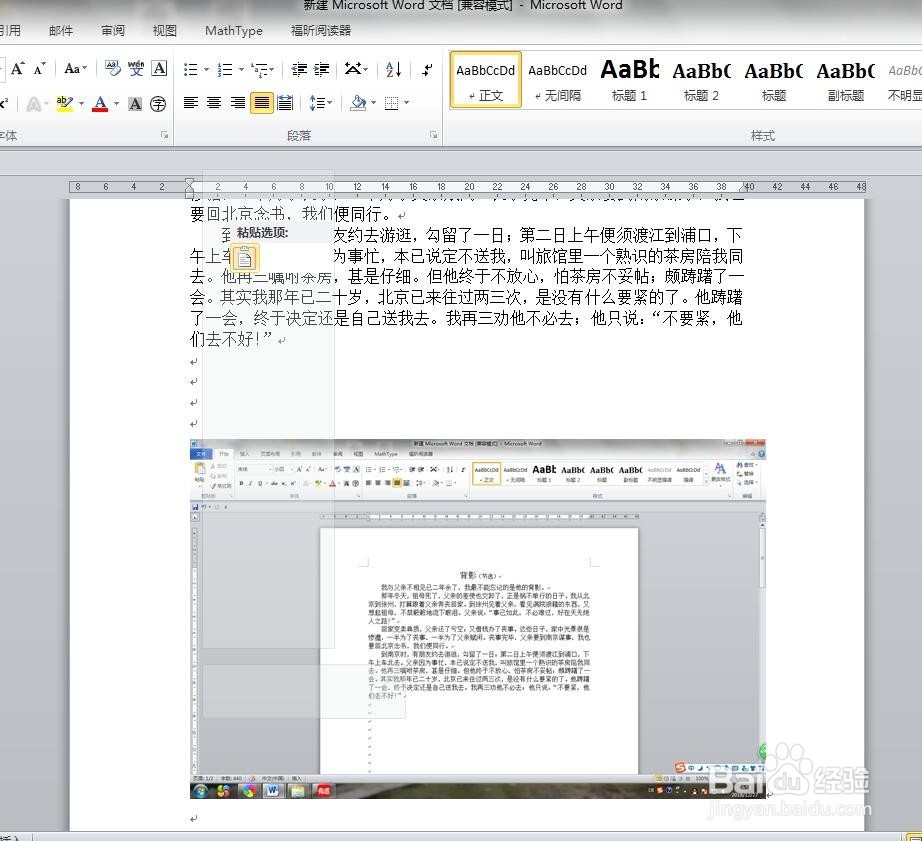Apply the 标题 style

(x=774, y=80)
